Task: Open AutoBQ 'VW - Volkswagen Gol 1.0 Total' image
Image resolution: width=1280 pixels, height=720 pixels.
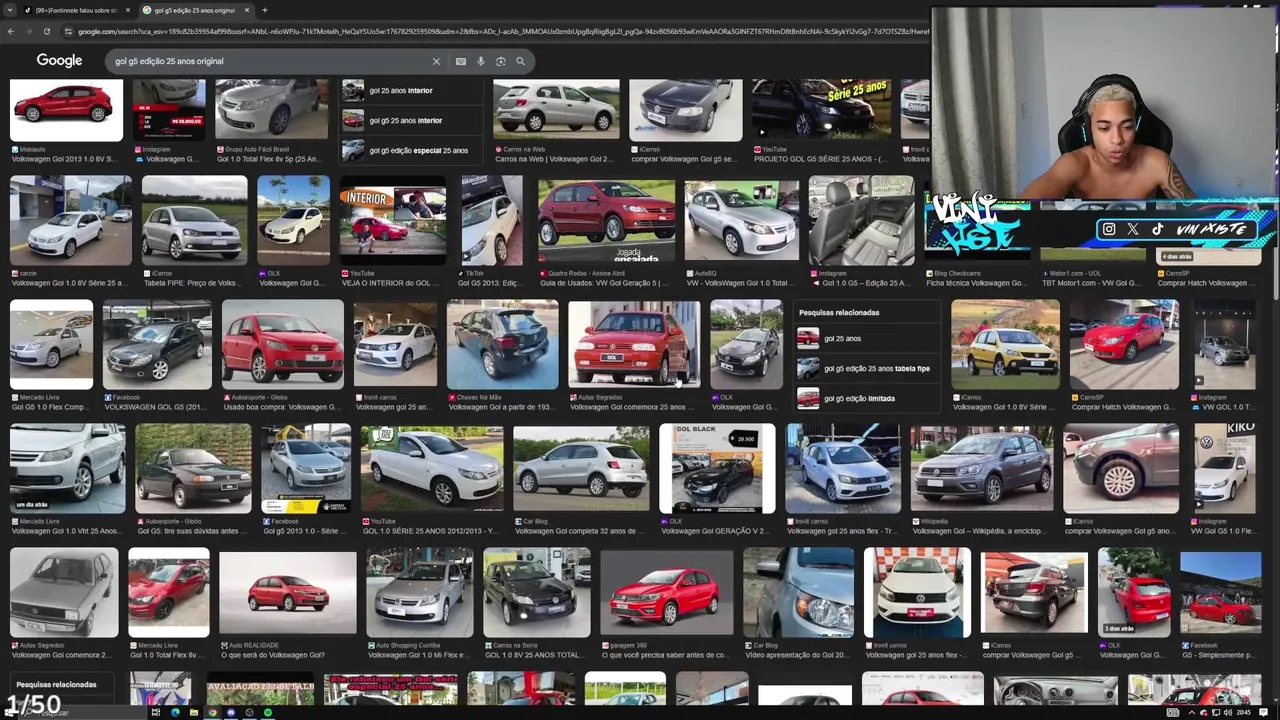Action: (742, 220)
